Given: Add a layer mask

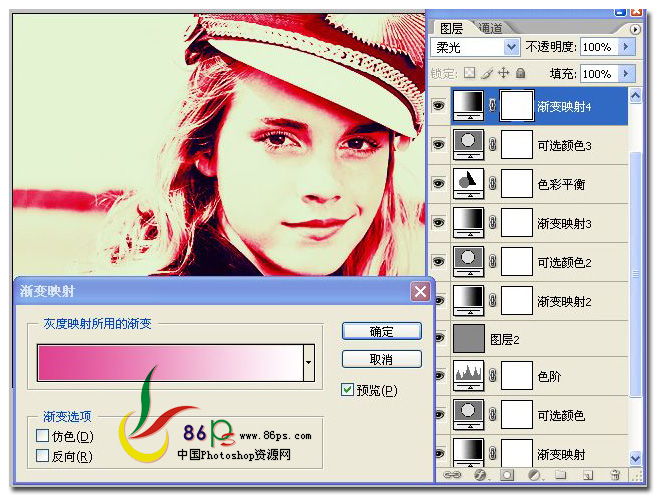Looking at the screenshot, I should 507,476.
